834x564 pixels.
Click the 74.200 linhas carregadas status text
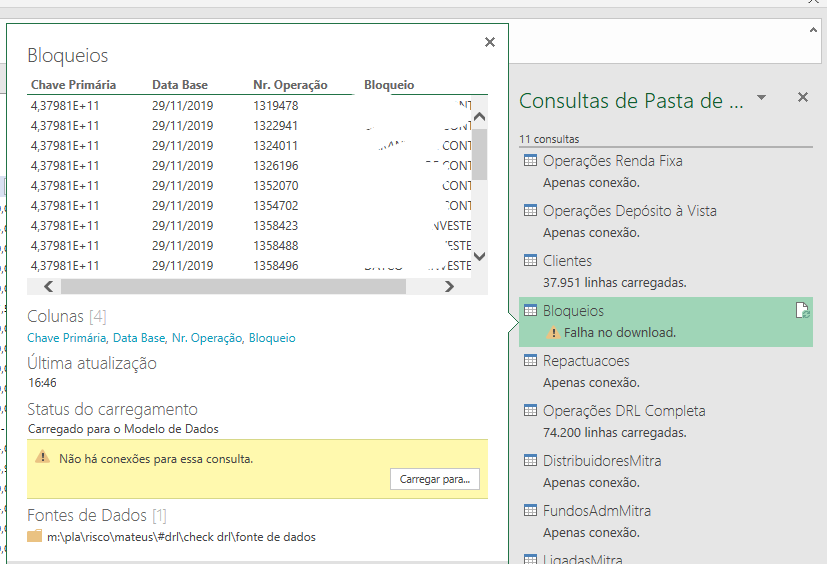(614, 433)
